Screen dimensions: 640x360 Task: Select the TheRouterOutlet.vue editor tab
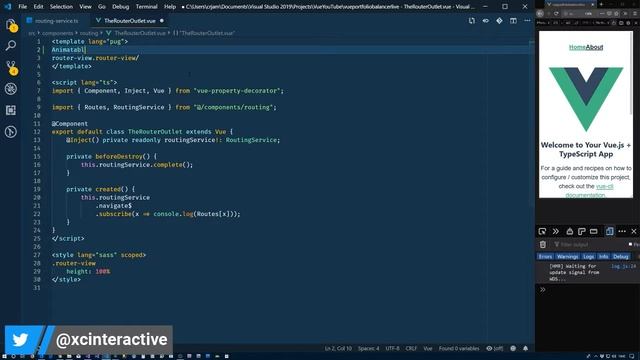coord(129,20)
